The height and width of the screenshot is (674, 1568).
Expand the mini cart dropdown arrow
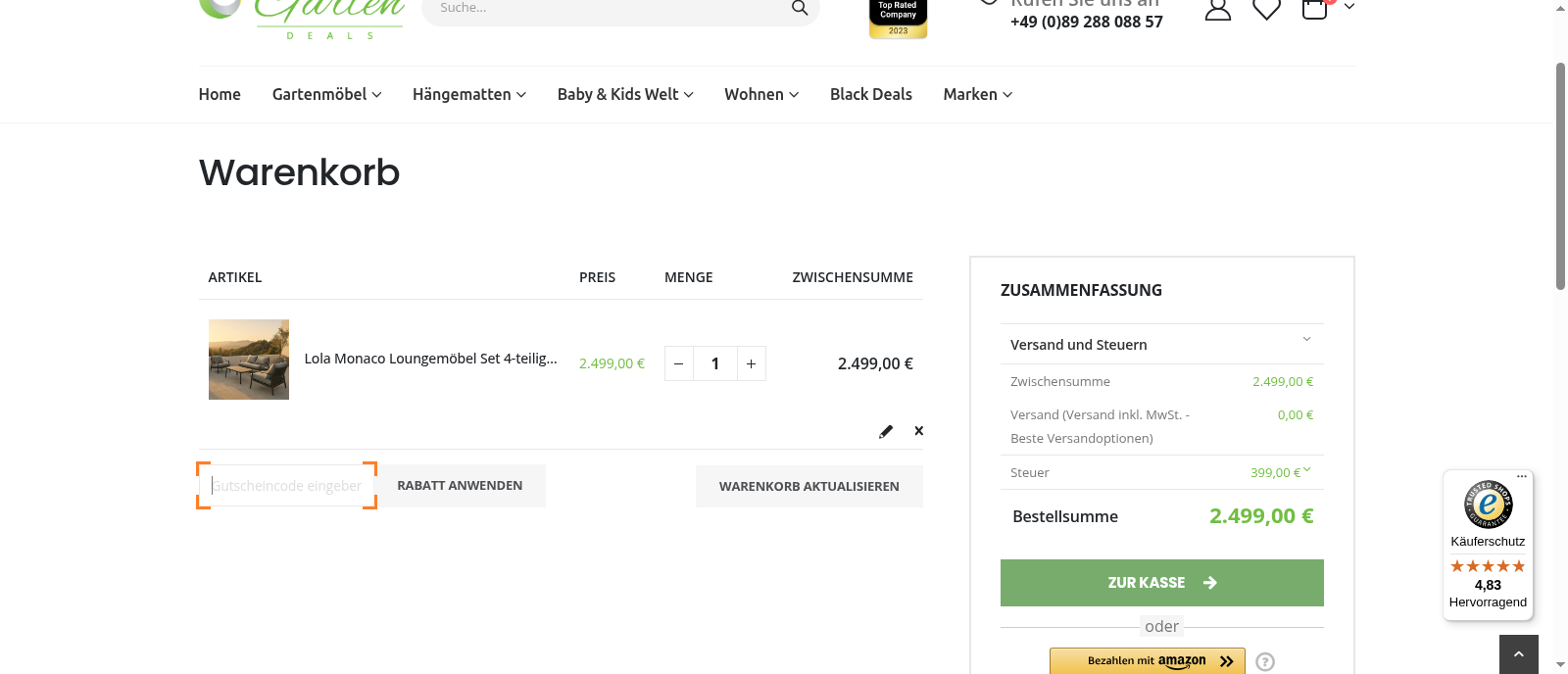coord(1349,7)
